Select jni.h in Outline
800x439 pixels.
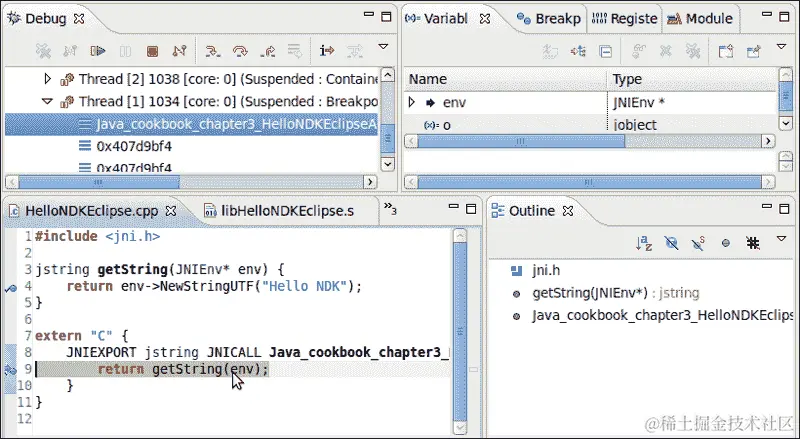[546, 271]
